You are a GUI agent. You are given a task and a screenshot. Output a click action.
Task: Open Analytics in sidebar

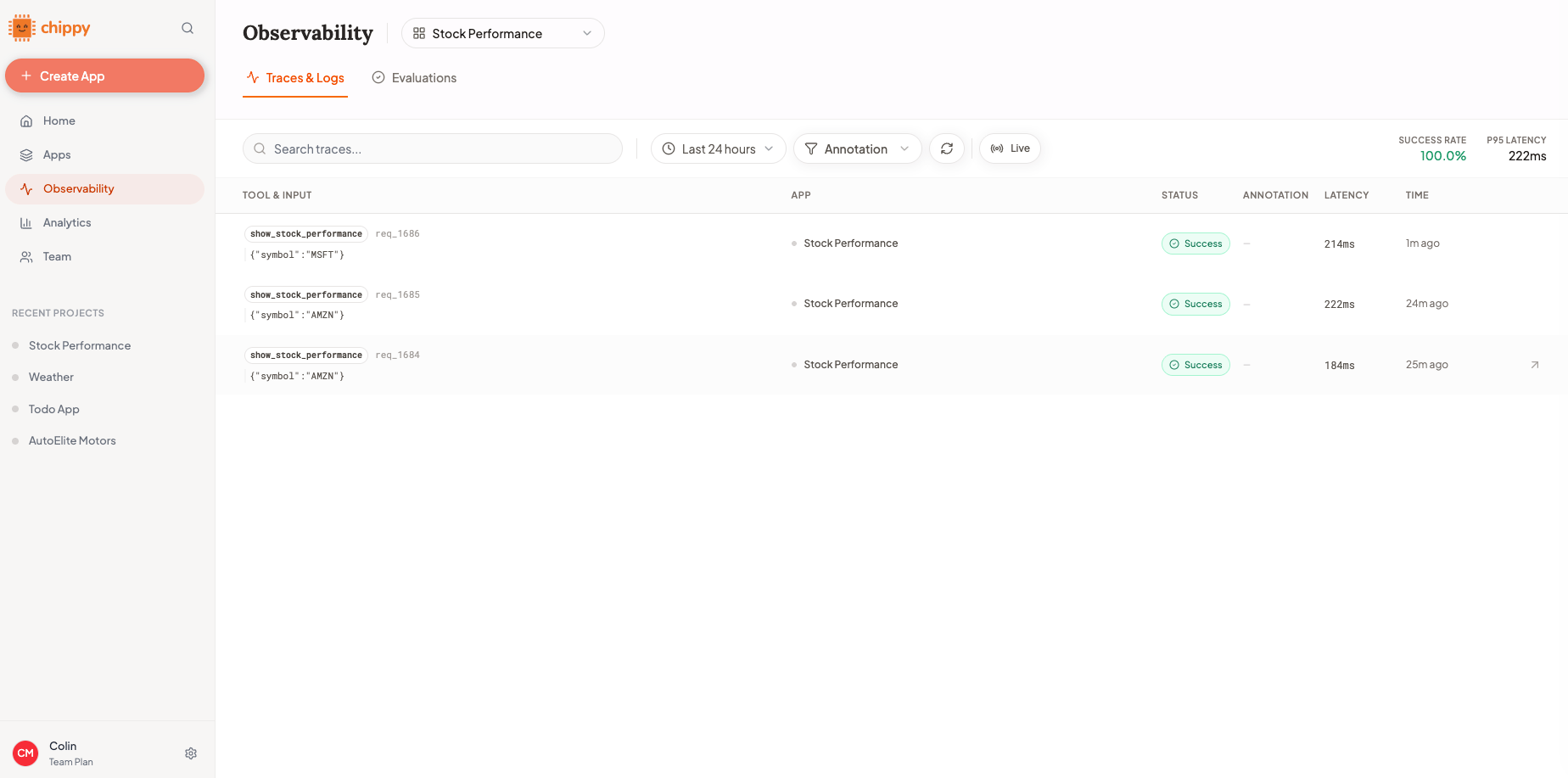(104, 222)
